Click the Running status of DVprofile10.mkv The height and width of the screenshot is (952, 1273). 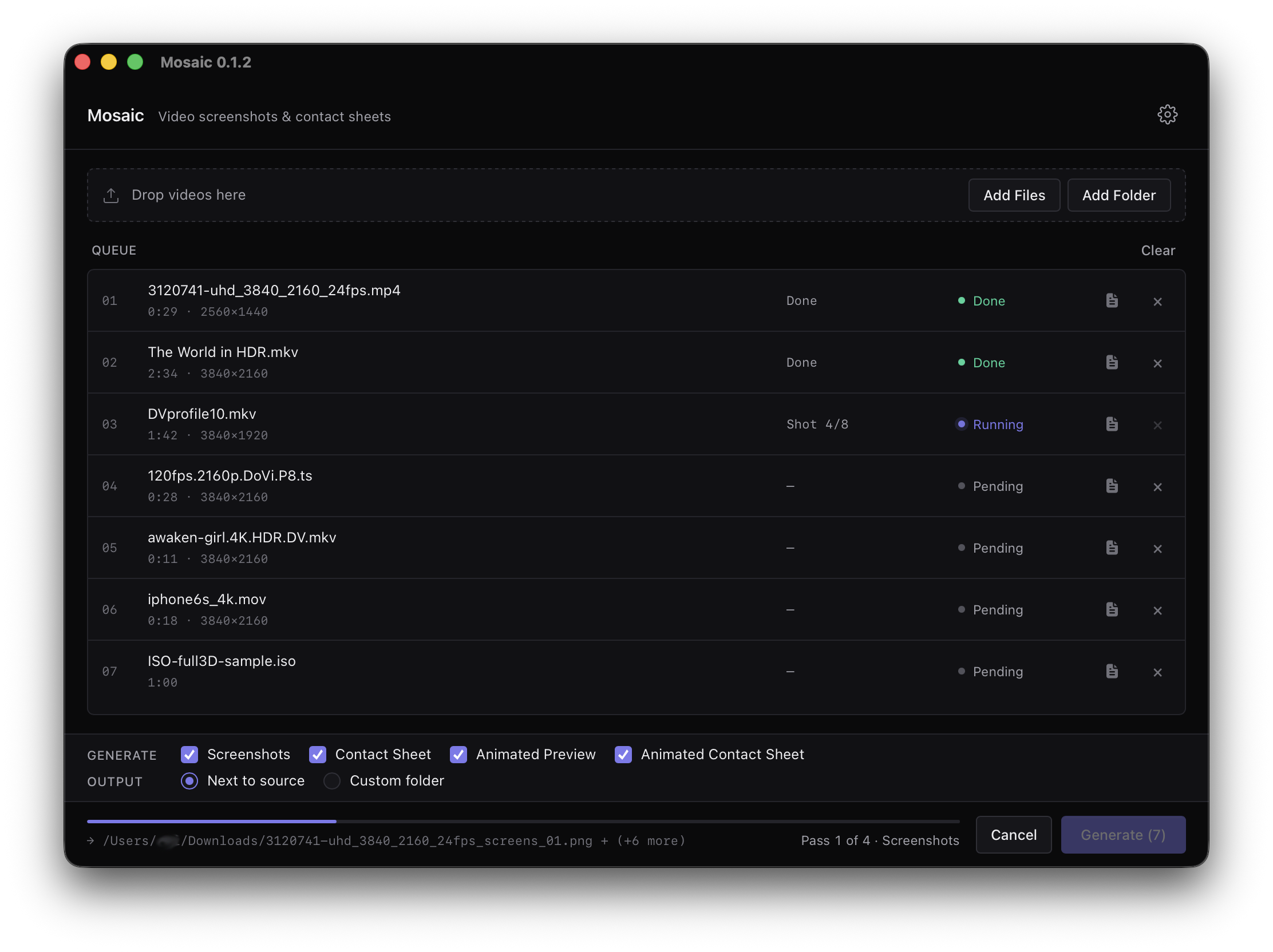(x=989, y=425)
